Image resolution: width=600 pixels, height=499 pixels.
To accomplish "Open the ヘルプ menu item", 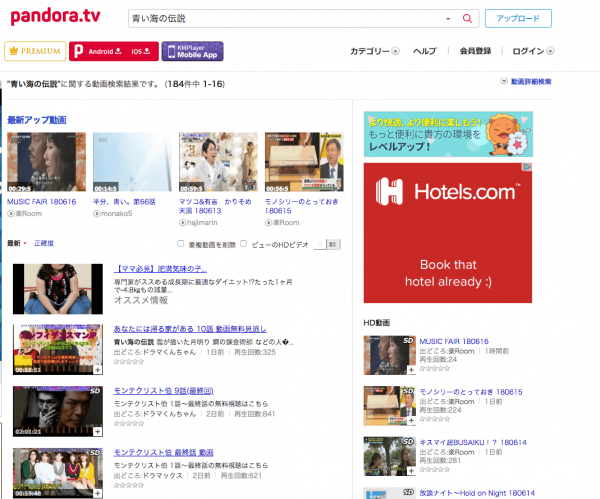I will 425,51.
